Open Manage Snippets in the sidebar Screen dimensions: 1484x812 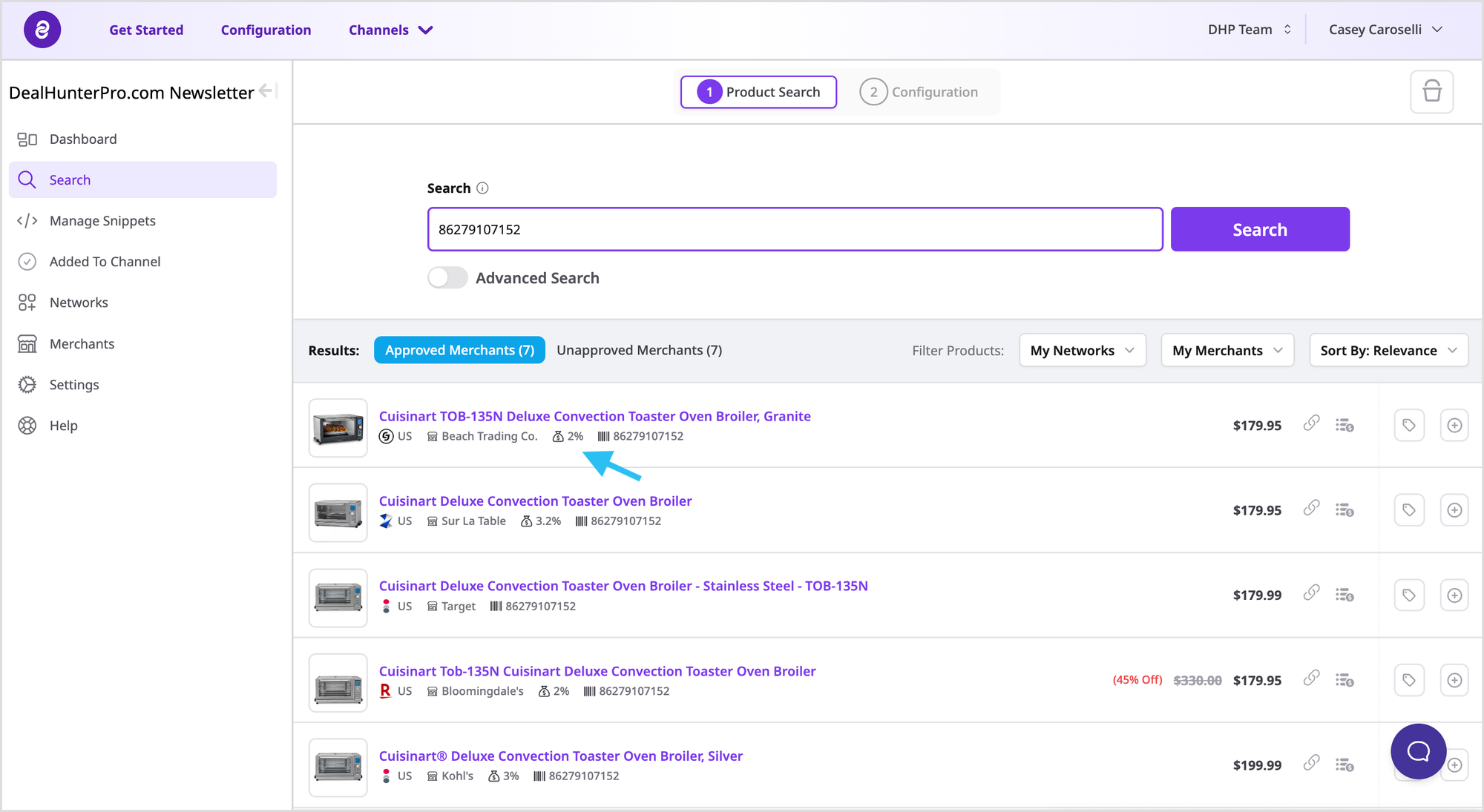(x=102, y=221)
